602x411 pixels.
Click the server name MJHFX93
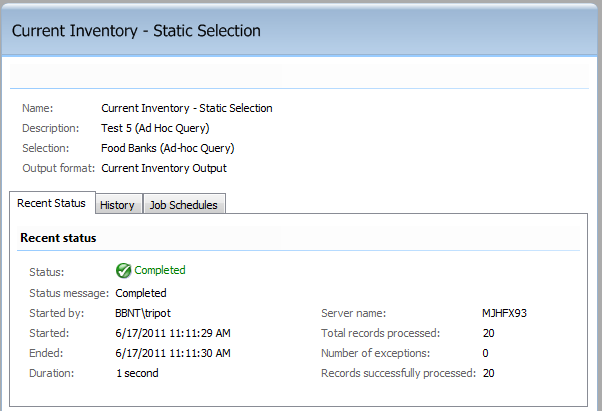point(504,313)
